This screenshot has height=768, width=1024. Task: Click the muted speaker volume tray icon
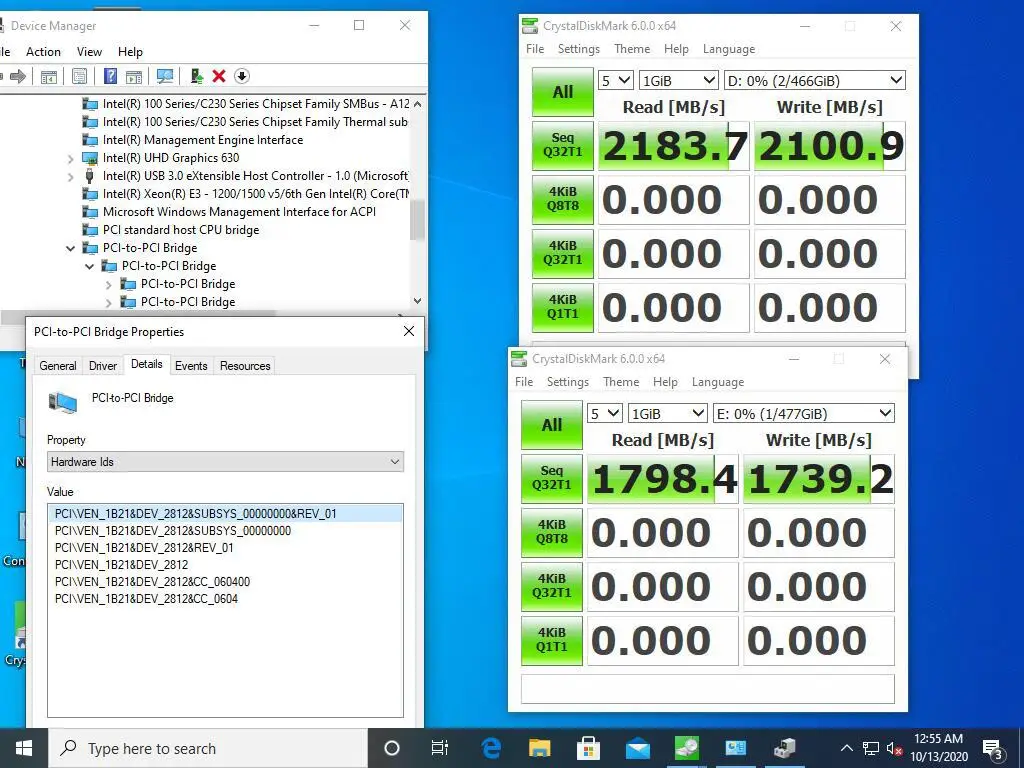point(894,748)
